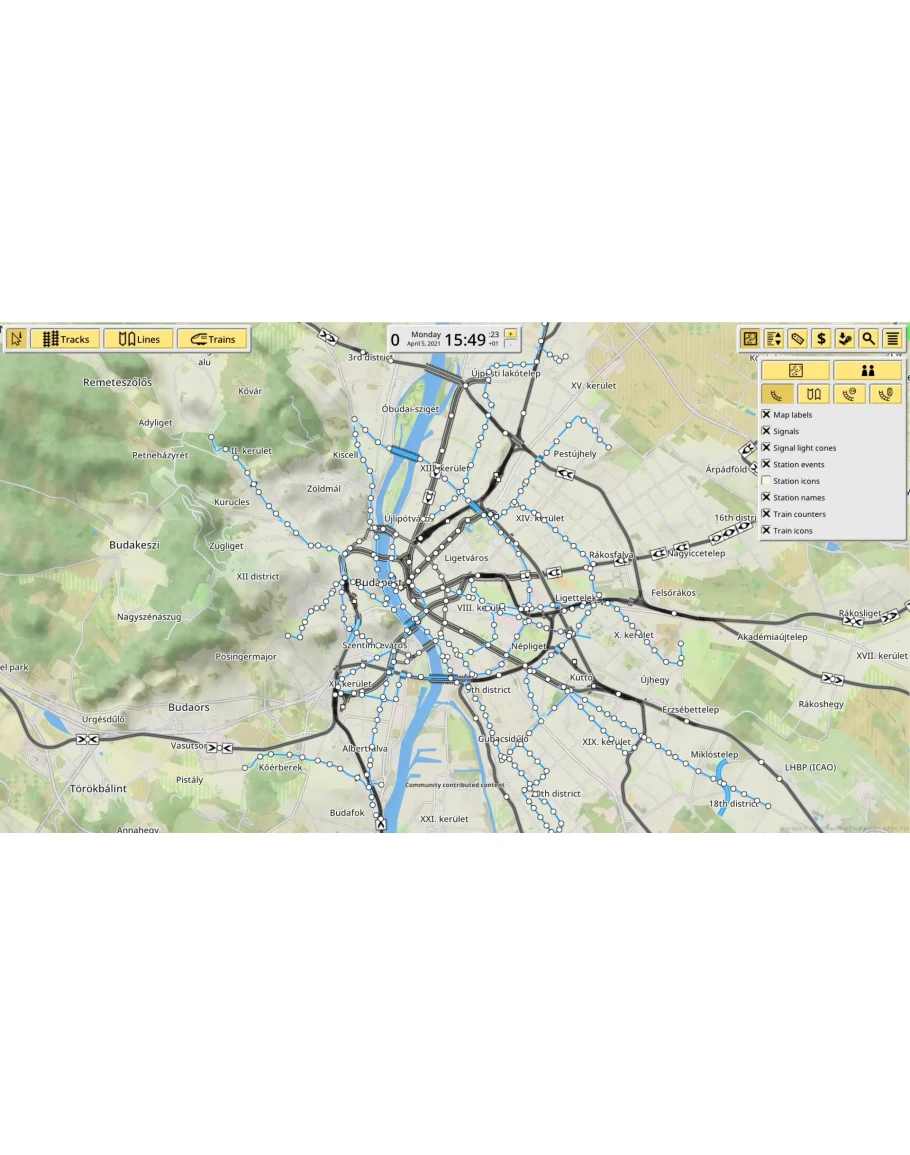Screen dimensions: 910x1155
Task: Open the main menu hamburger icon
Action: pos(892,339)
